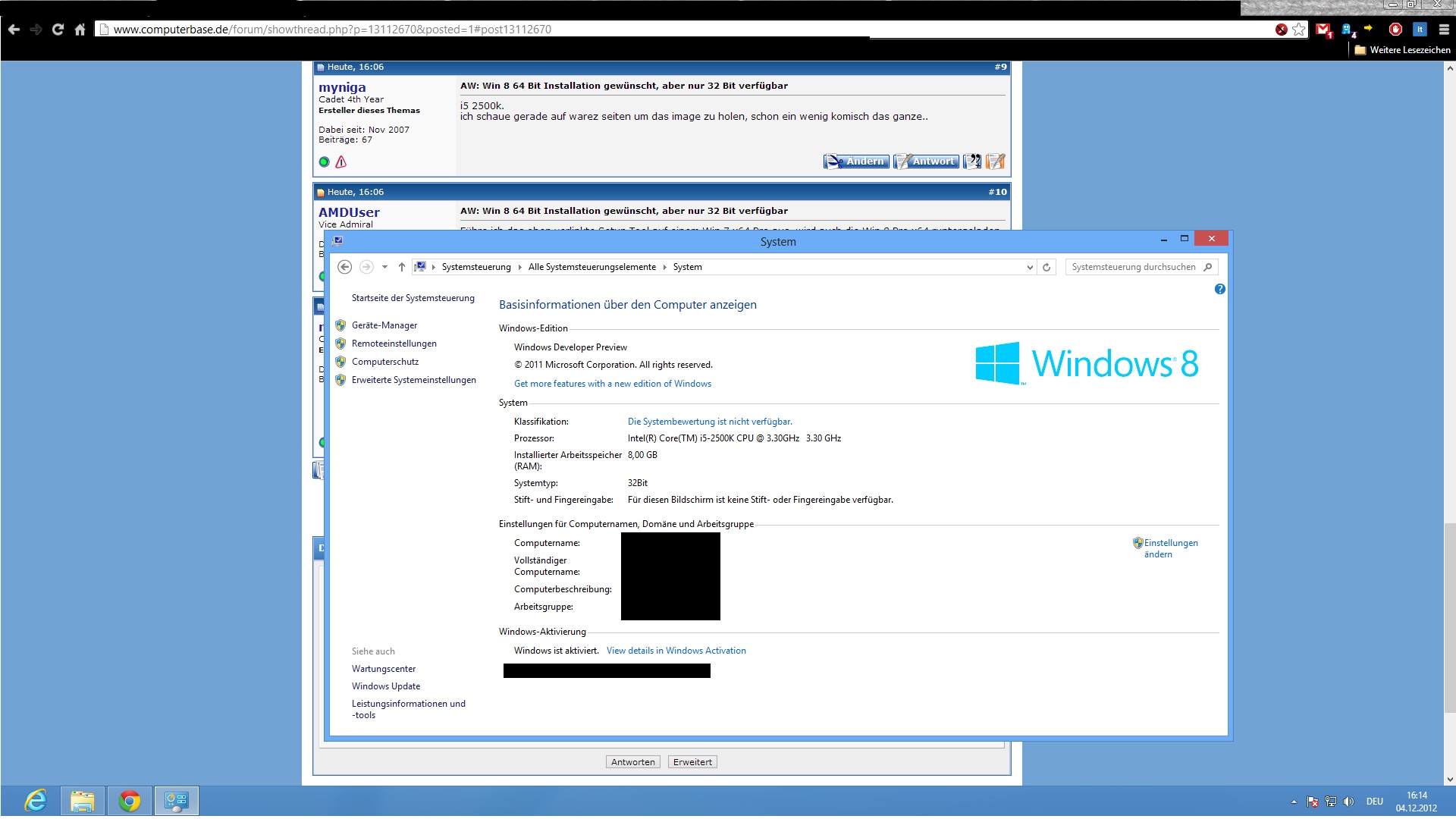Expand the address bar history dropdown

click(x=1029, y=267)
